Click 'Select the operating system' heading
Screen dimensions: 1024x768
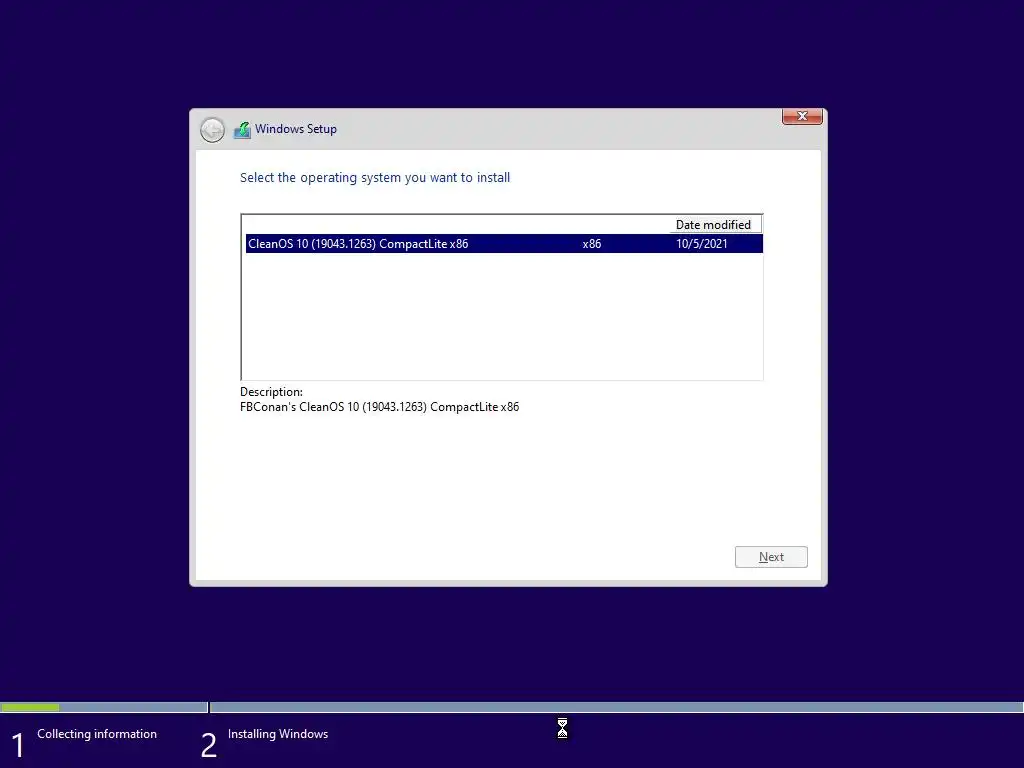pos(375,178)
